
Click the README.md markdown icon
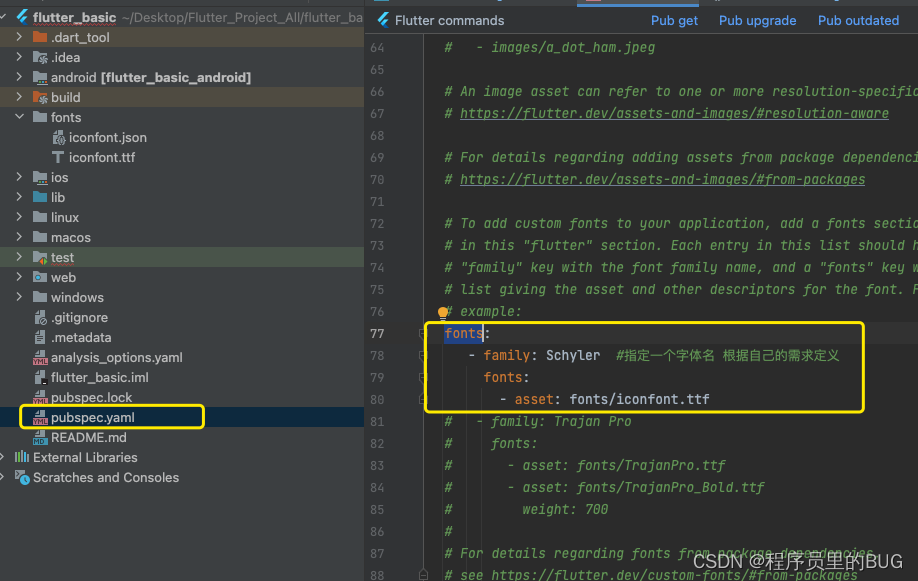(40, 438)
